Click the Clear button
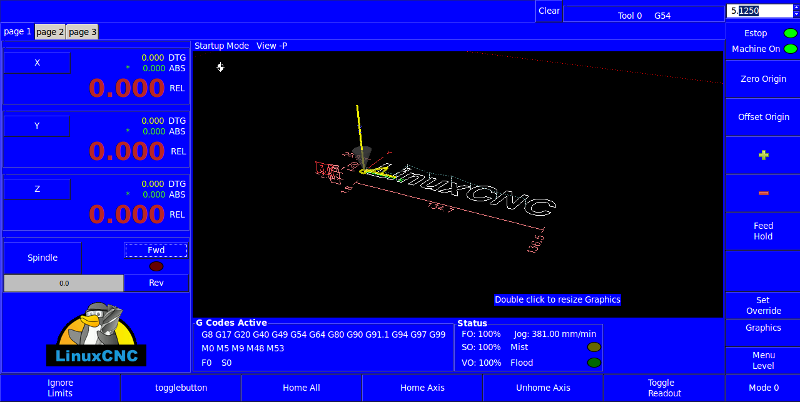 click(549, 11)
